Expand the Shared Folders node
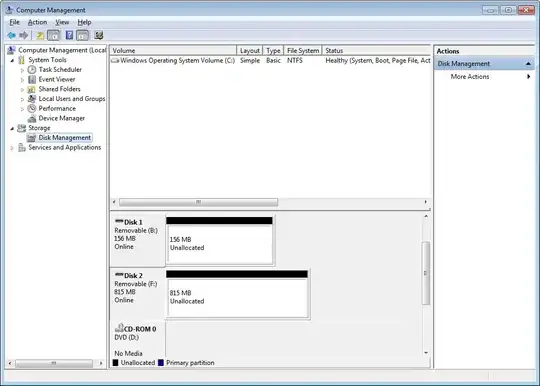This screenshot has height=386, width=540. click(x=22, y=90)
